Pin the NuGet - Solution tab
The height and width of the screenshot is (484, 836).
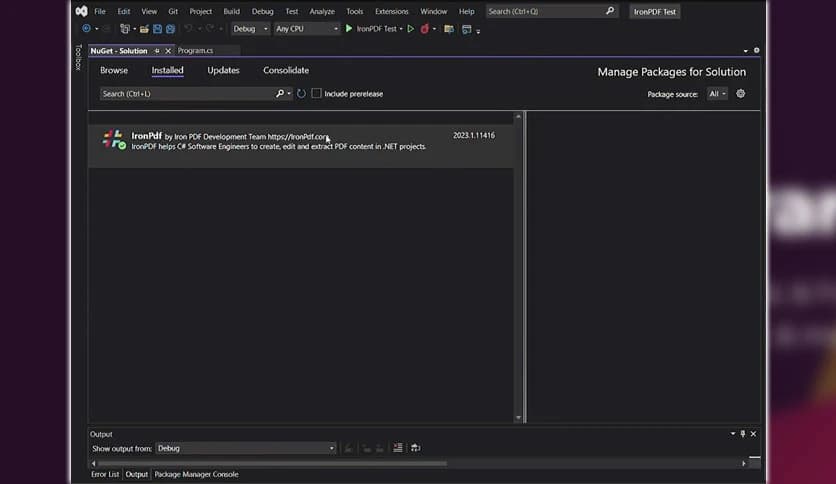(157, 50)
